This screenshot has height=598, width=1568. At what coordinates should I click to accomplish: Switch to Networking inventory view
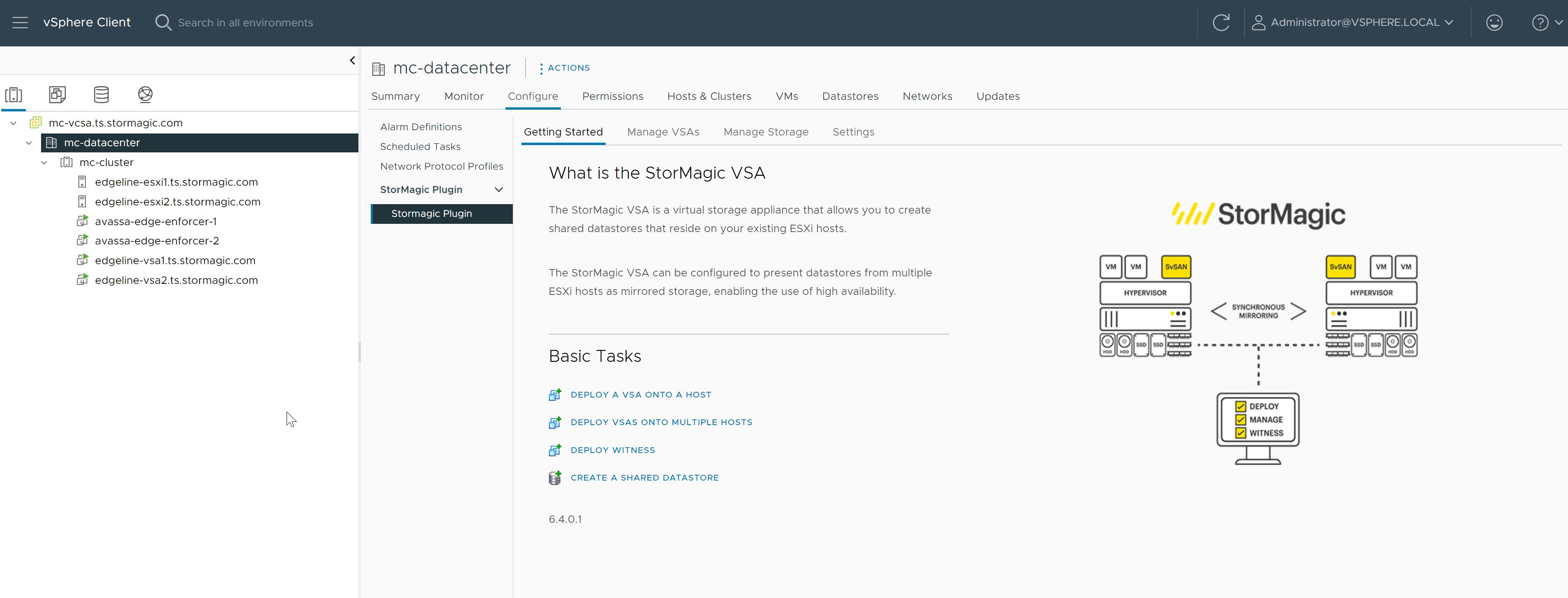click(x=145, y=94)
